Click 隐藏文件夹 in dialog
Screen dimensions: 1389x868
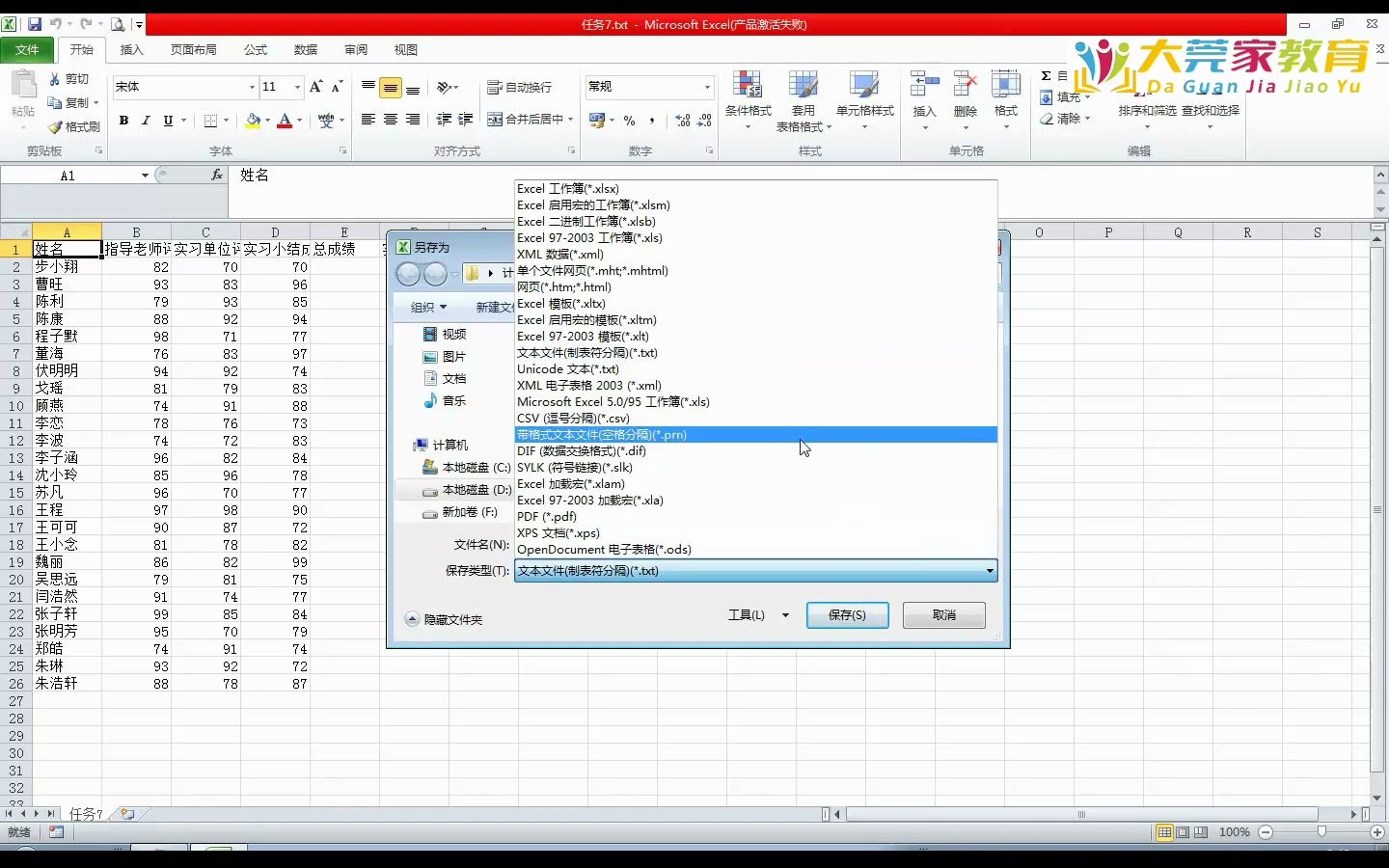[x=444, y=619]
